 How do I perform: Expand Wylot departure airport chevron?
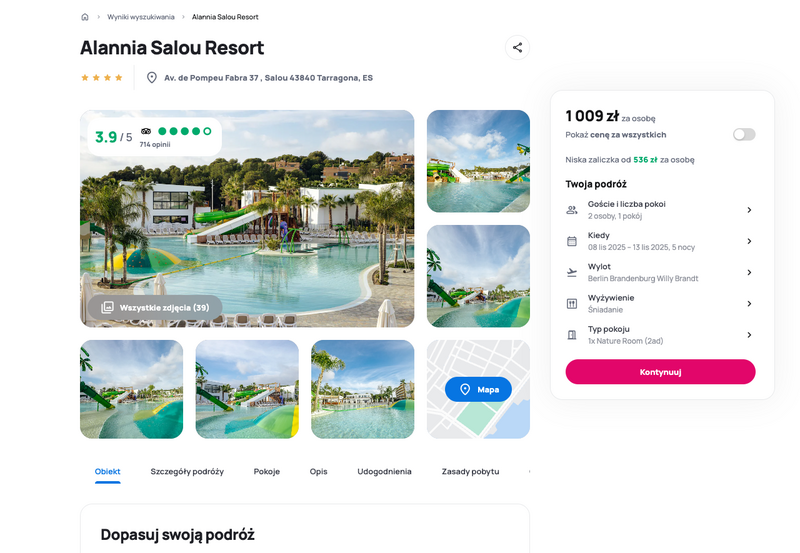(x=749, y=272)
